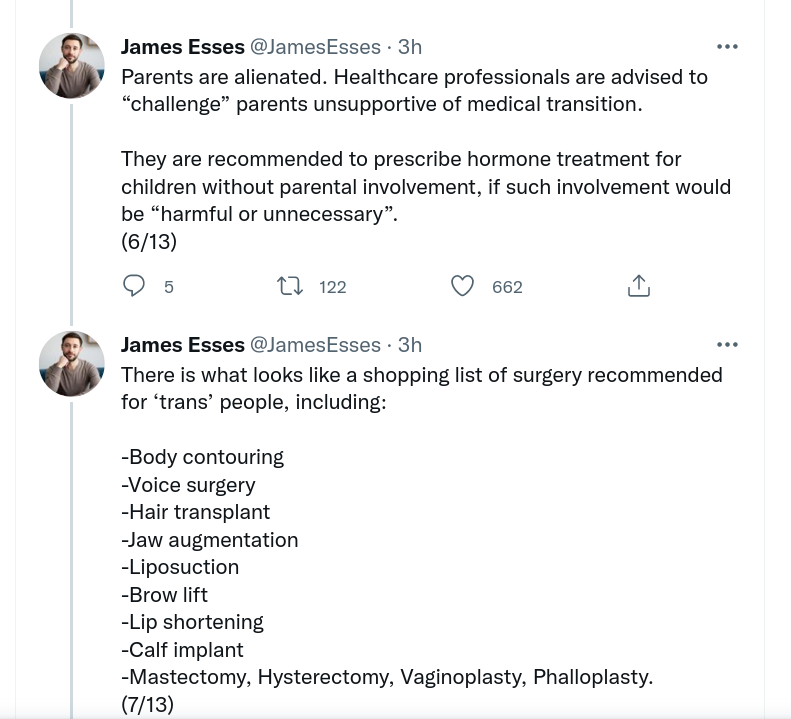Click the @JamesEsses handle on the (7/13) tweet
791x719 pixels.
coord(315,345)
